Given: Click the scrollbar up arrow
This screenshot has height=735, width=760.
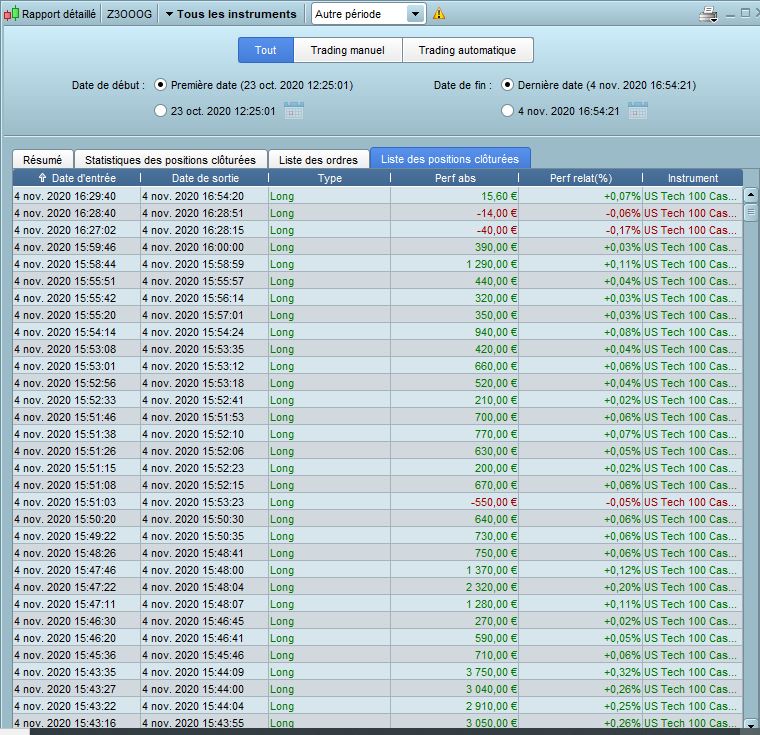Looking at the screenshot, I should pyautogui.click(x=751, y=194).
